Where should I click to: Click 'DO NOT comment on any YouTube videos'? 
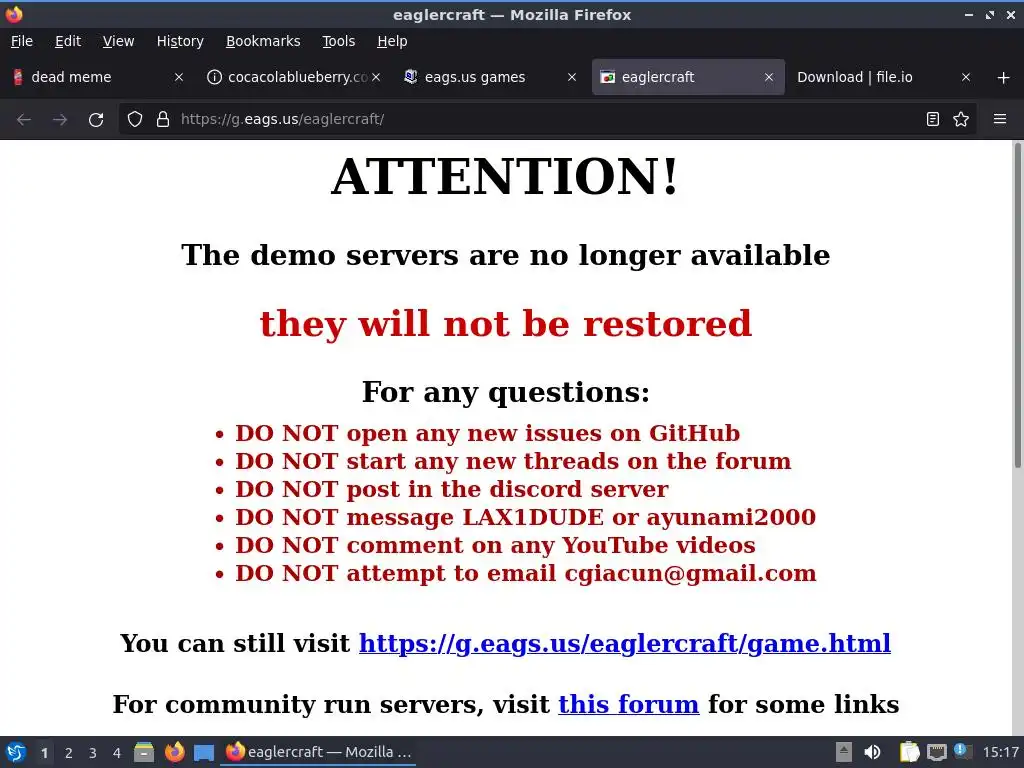(495, 545)
